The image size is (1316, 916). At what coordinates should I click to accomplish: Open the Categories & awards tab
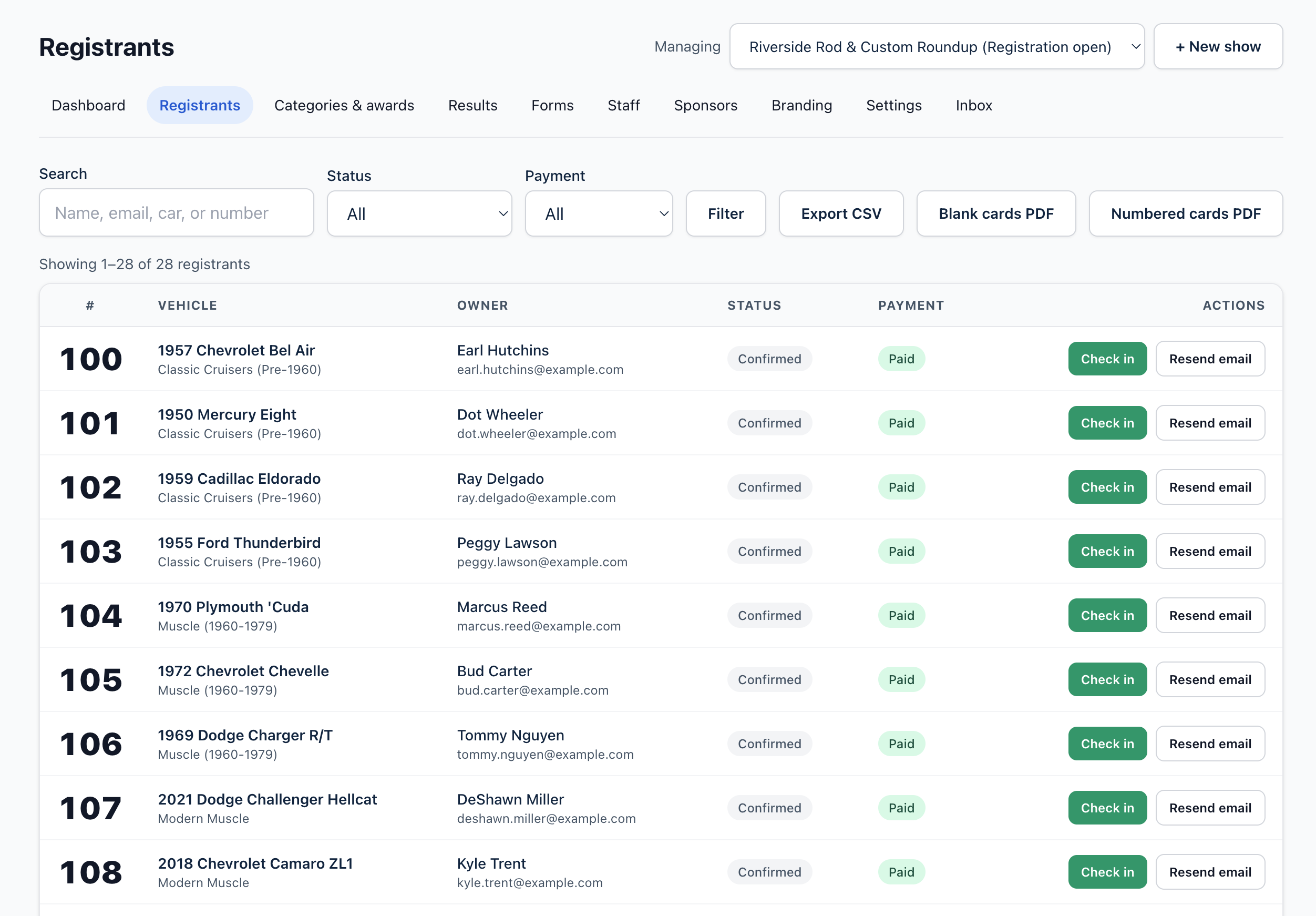[344, 105]
